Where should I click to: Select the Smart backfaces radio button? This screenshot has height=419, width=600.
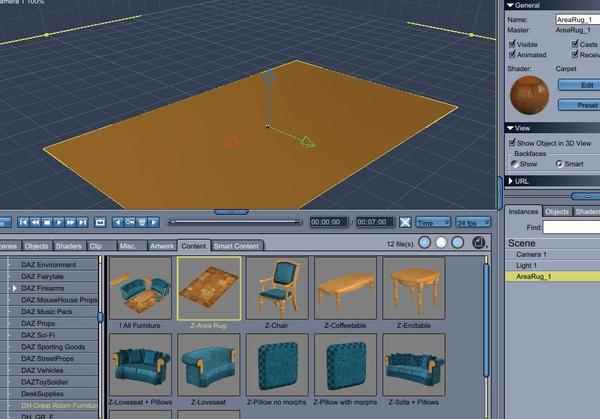(x=559, y=164)
